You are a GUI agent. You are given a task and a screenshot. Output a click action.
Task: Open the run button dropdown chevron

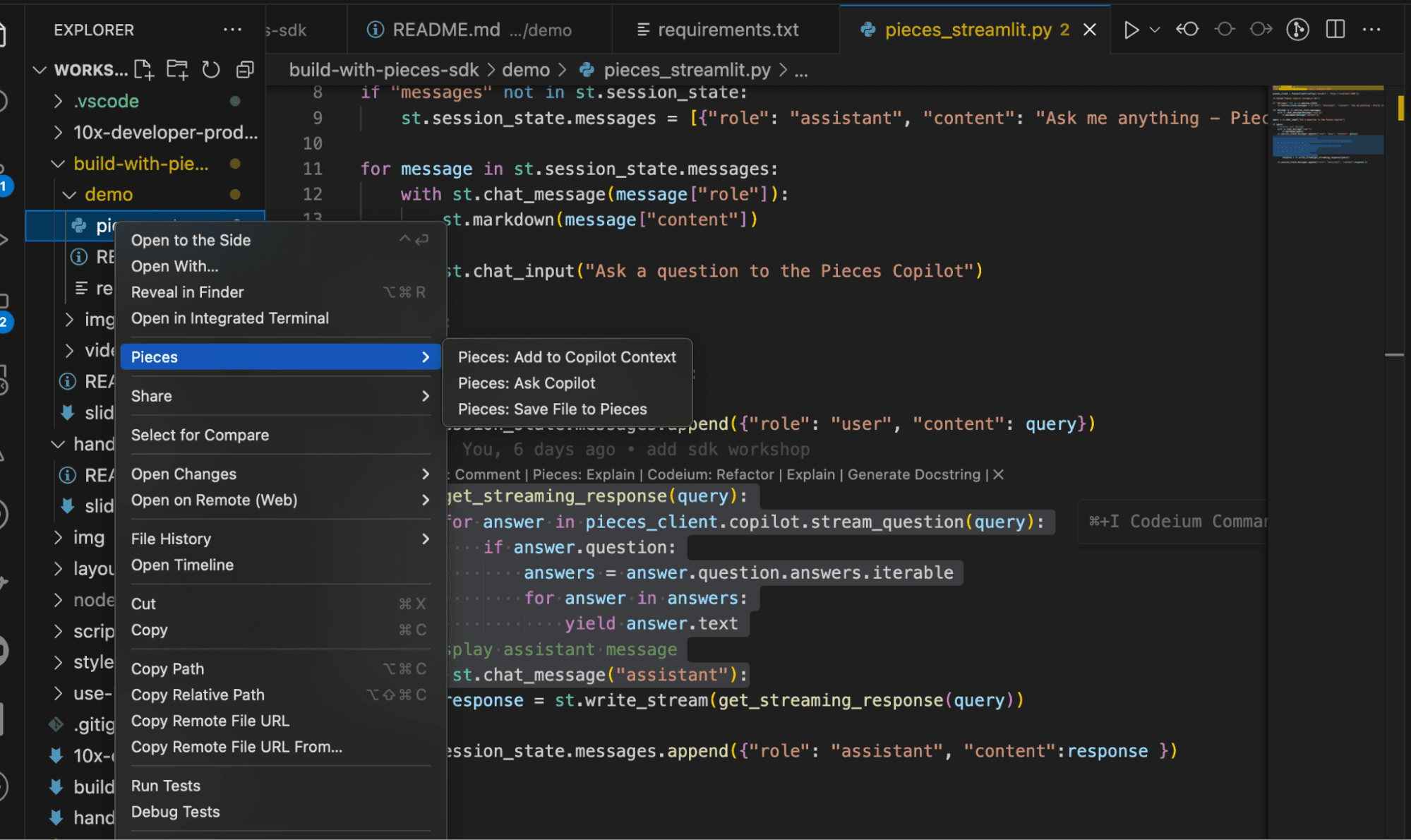pyautogui.click(x=1153, y=29)
